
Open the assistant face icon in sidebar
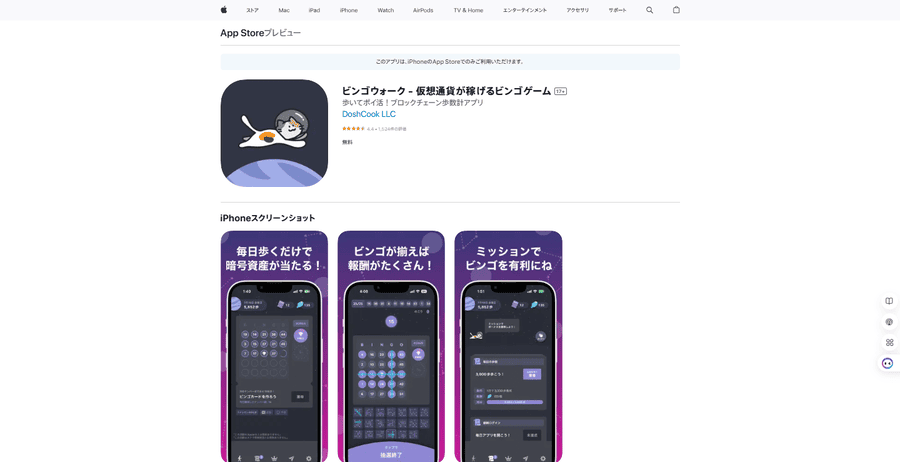[x=889, y=363]
